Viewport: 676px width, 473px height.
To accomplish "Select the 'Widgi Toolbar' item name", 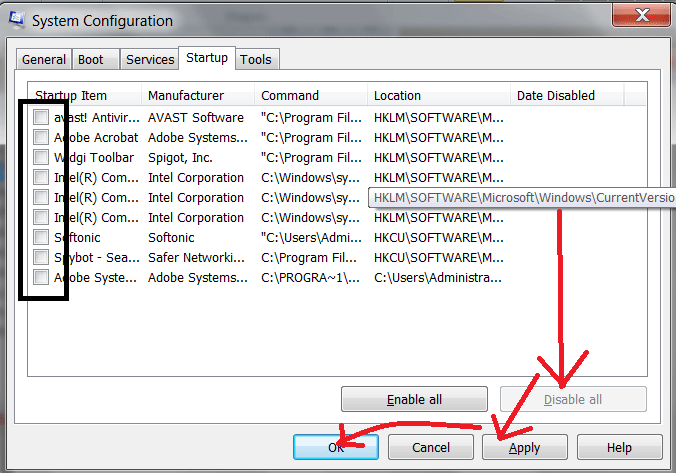I will 94,157.
